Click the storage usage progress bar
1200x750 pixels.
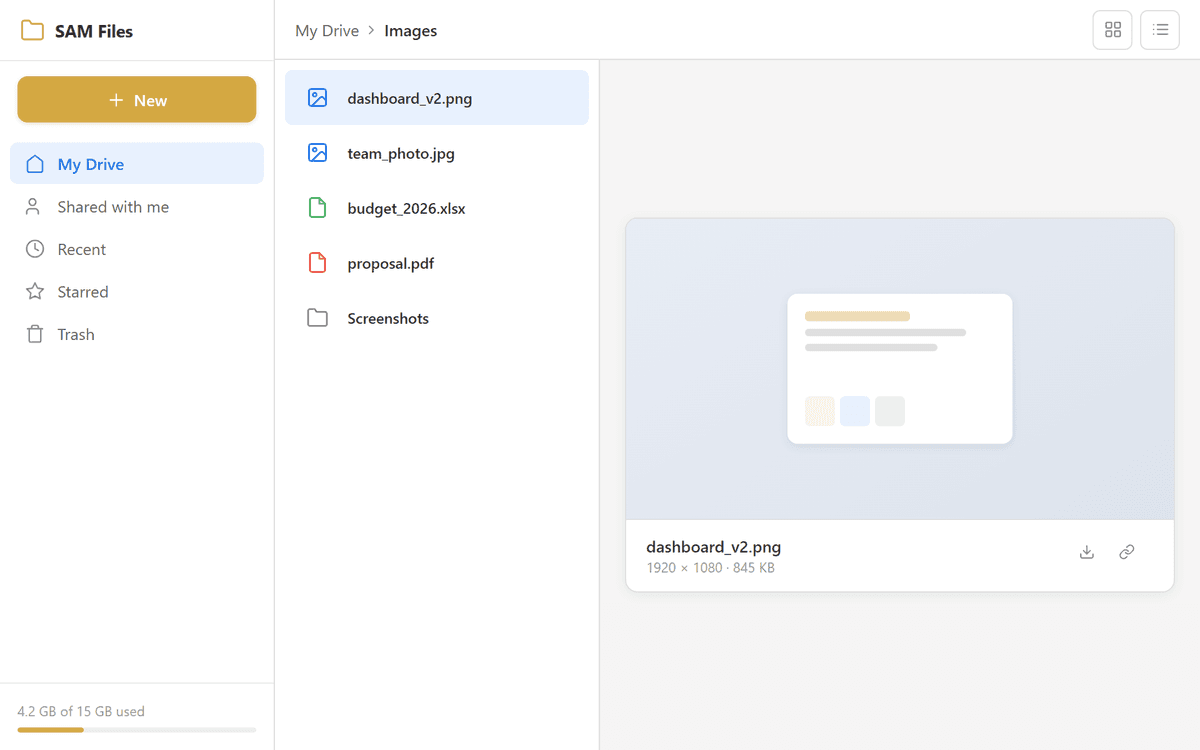click(136, 729)
